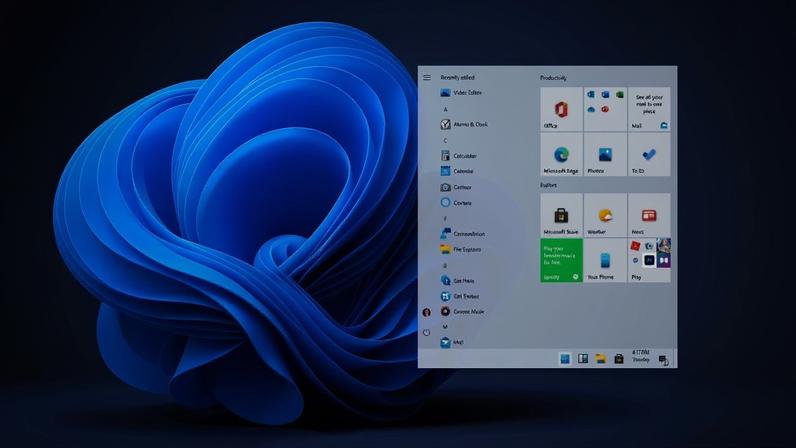
Task: Open the News tile
Action: pyautogui.click(x=649, y=215)
